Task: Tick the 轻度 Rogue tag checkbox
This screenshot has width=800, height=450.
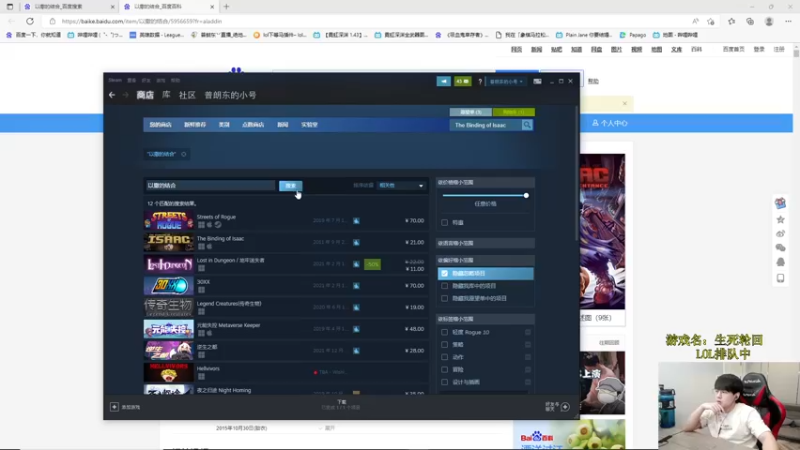Action: tap(444, 332)
